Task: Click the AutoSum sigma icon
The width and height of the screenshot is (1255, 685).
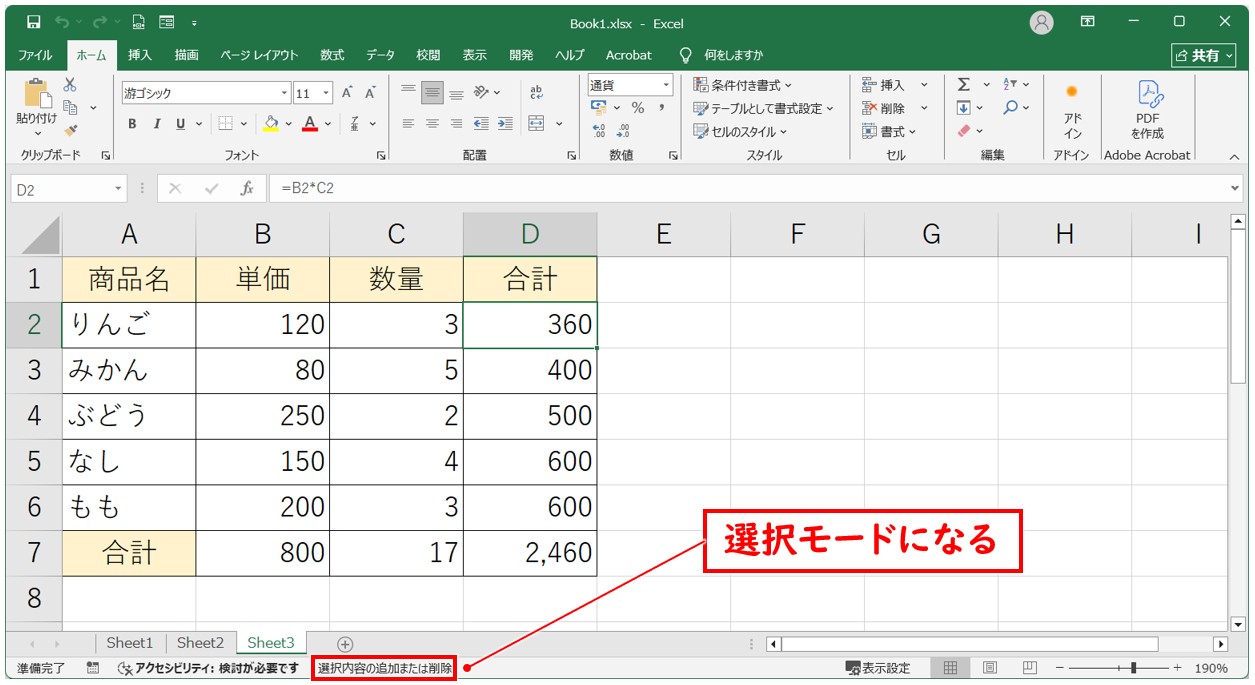Action: [964, 85]
